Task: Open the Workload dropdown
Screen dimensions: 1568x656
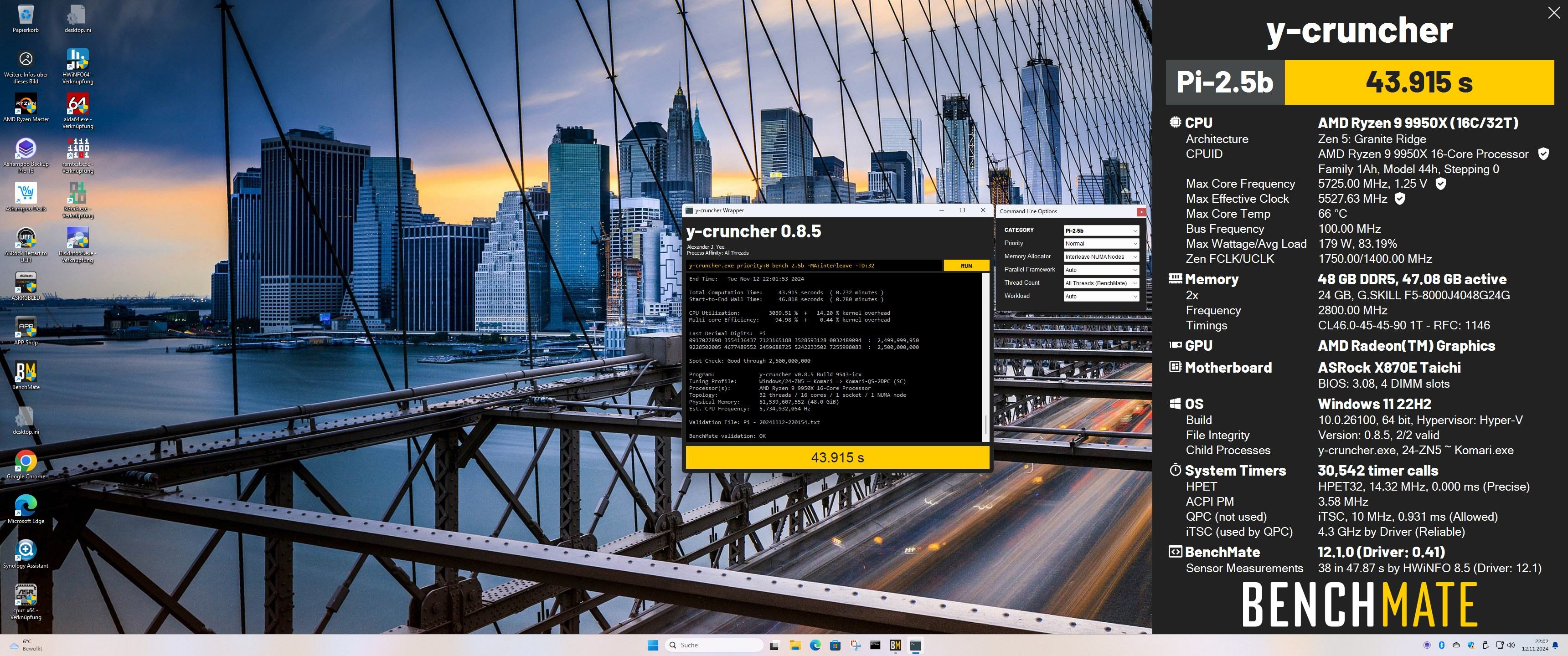Action: click(1100, 297)
